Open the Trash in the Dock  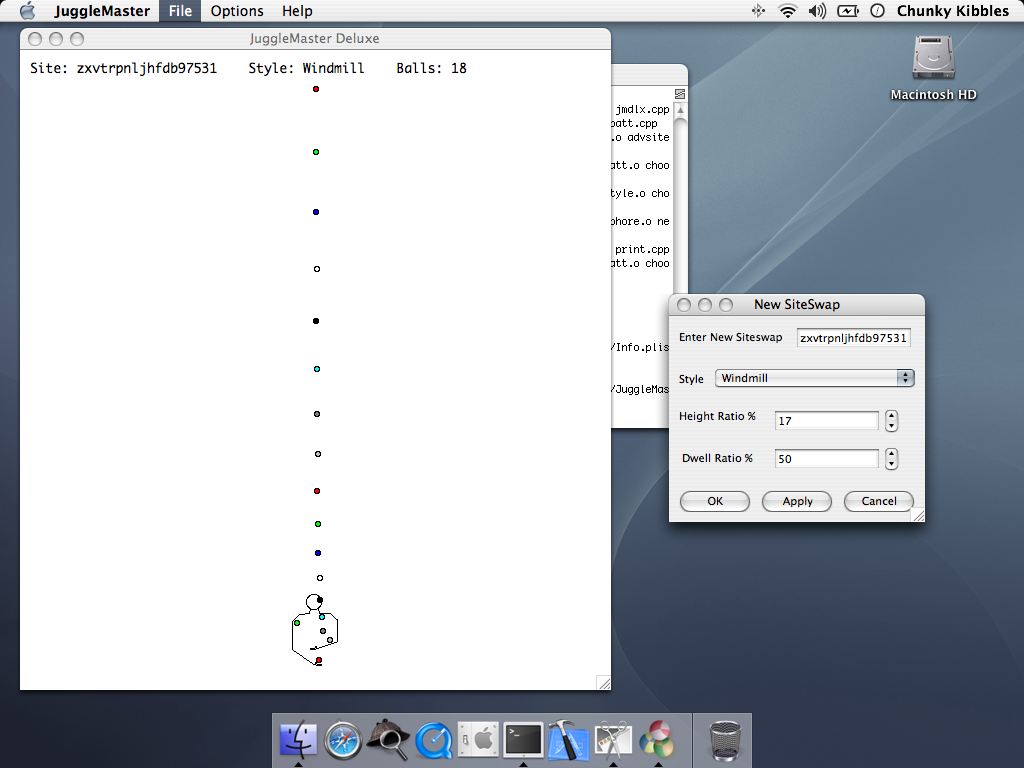[x=725, y=741]
